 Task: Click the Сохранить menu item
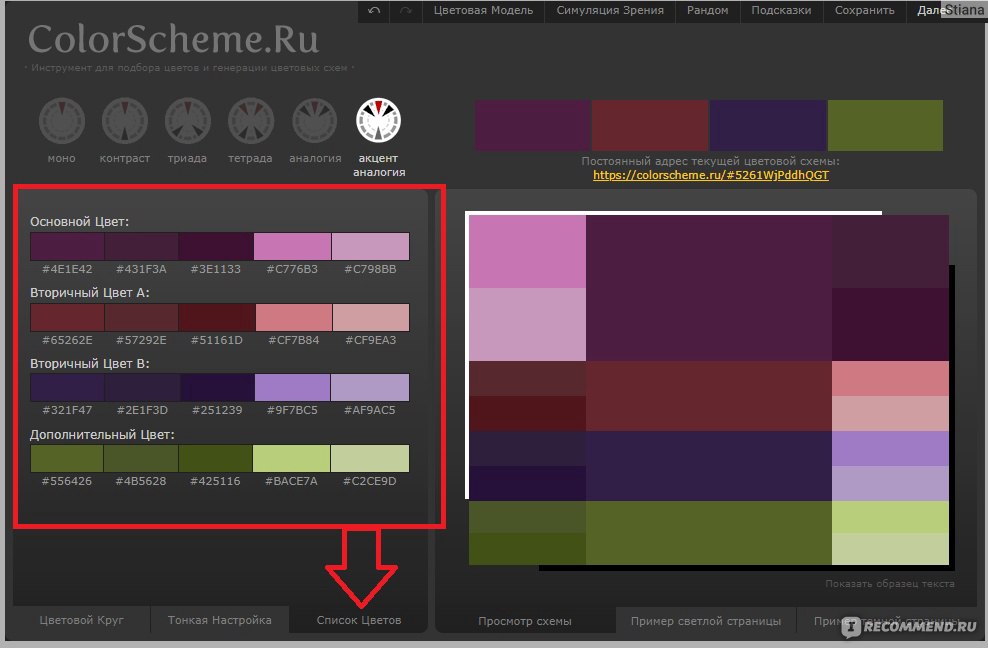tap(864, 11)
